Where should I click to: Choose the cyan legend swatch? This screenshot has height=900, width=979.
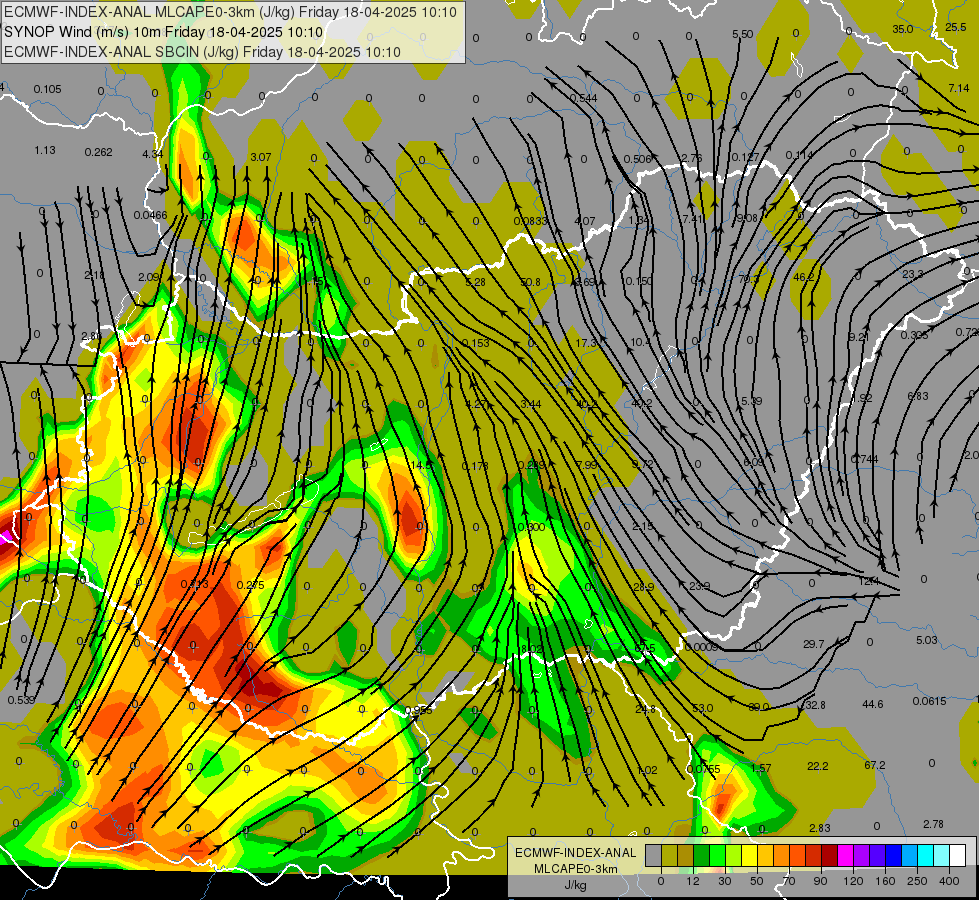click(x=925, y=855)
